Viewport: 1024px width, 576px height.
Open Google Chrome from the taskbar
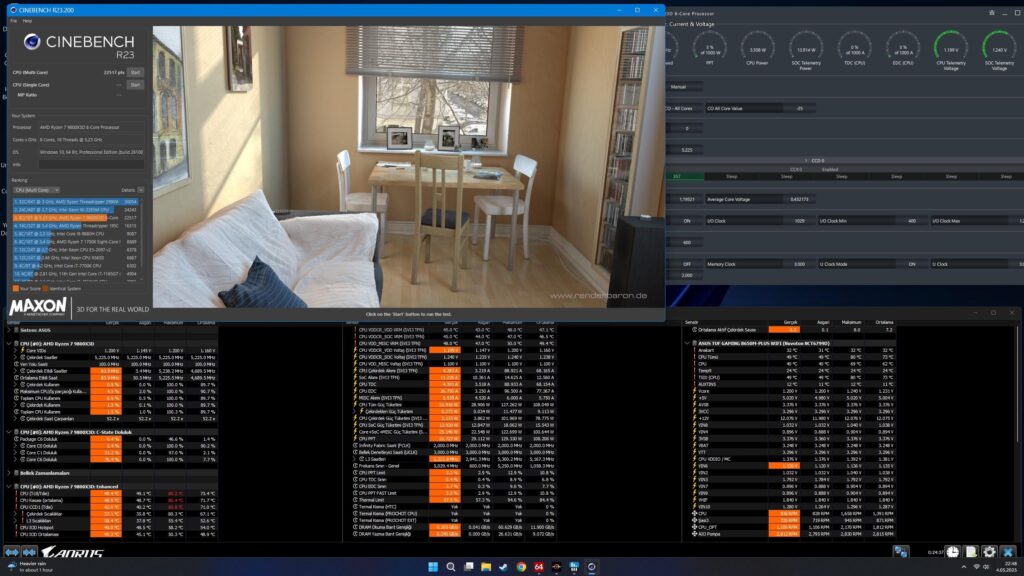tap(521, 567)
